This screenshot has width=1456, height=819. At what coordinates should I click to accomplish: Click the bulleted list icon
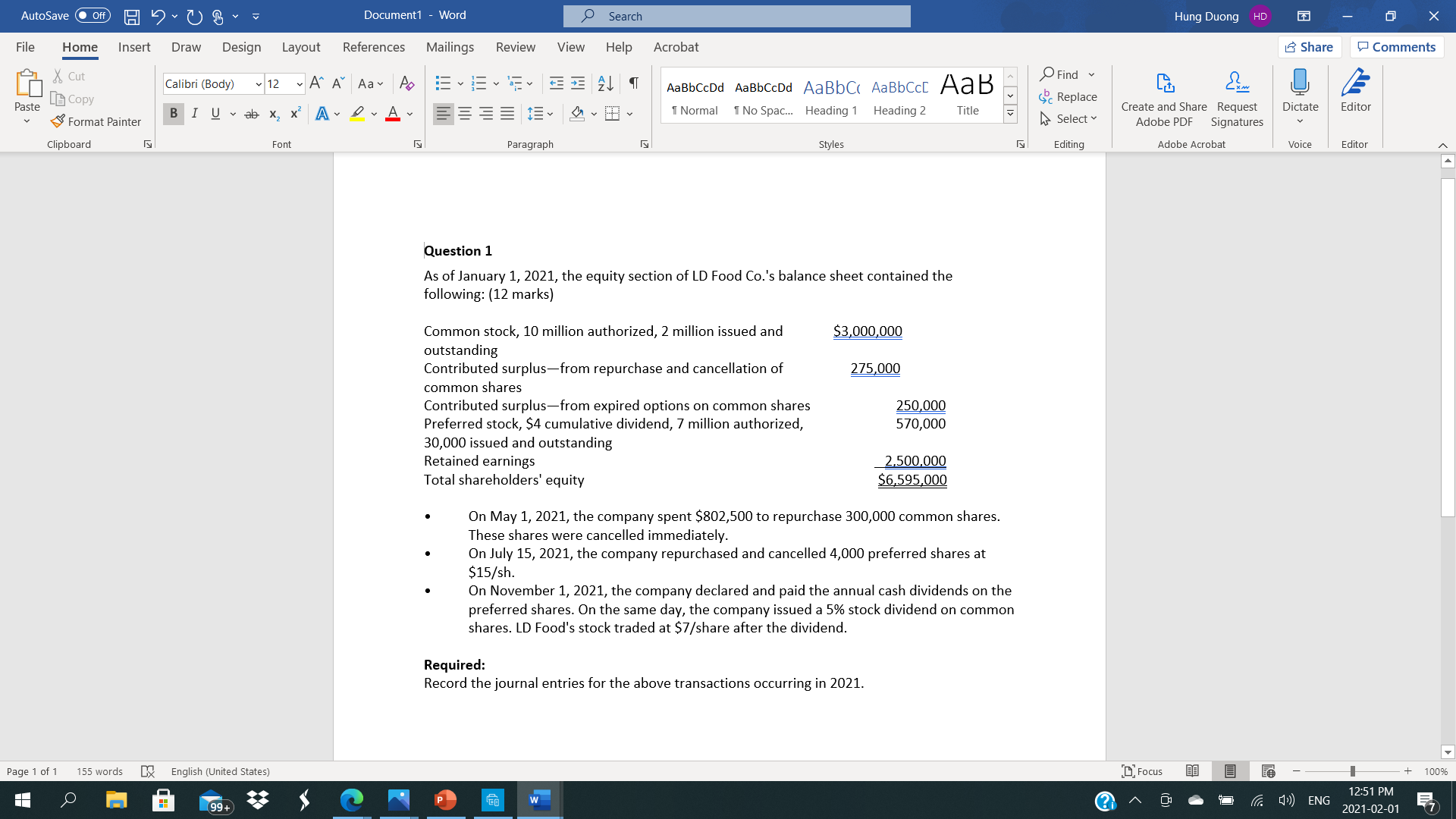(x=444, y=83)
